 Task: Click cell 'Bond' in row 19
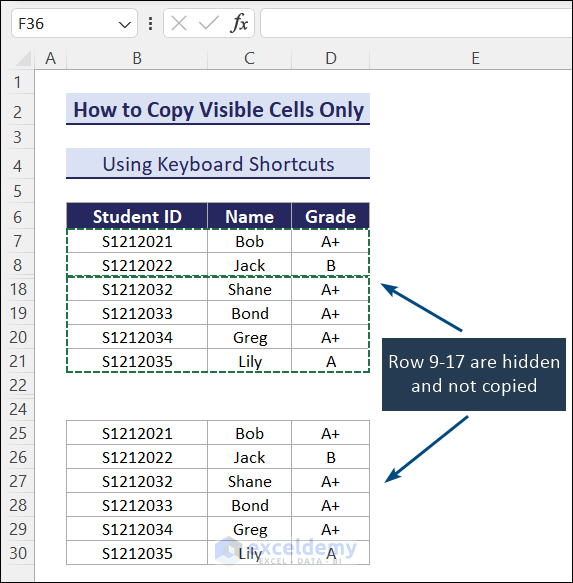[x=250, y=313]
